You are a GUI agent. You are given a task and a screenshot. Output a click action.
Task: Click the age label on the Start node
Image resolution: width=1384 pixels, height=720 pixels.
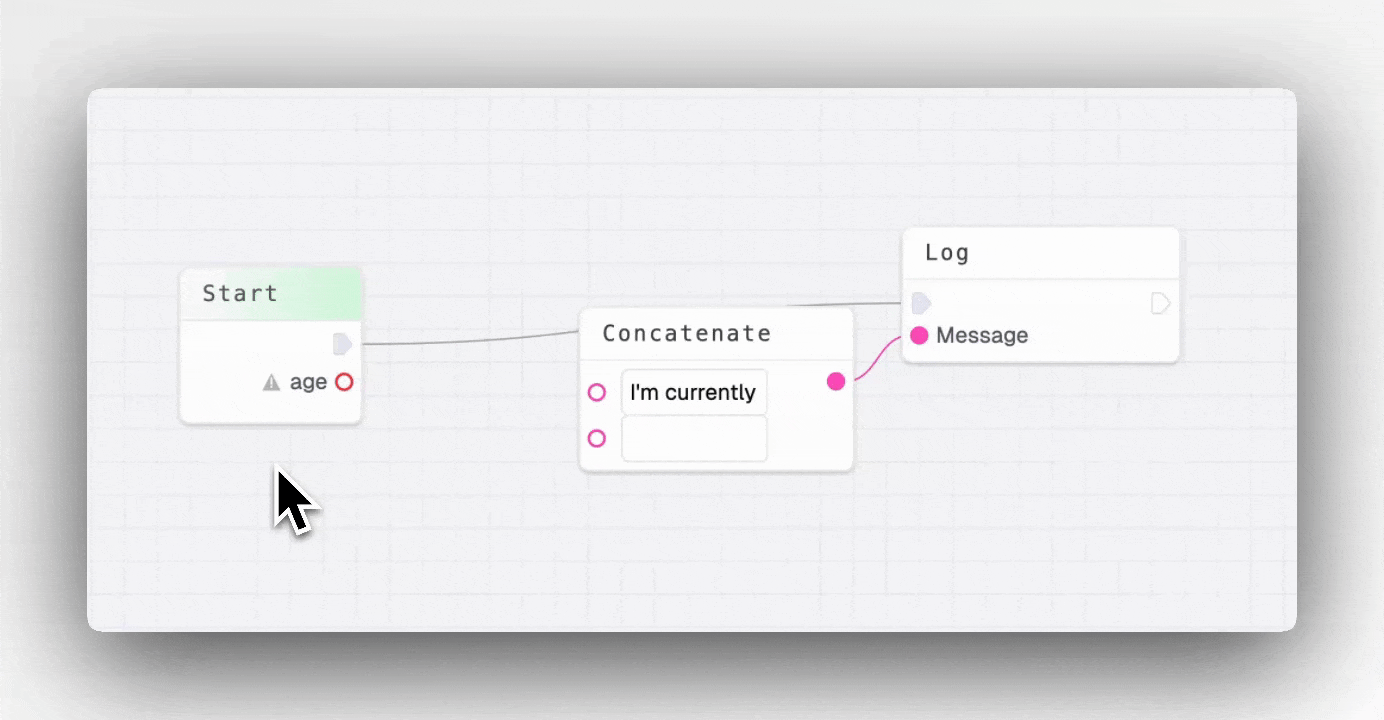(310, 382)
